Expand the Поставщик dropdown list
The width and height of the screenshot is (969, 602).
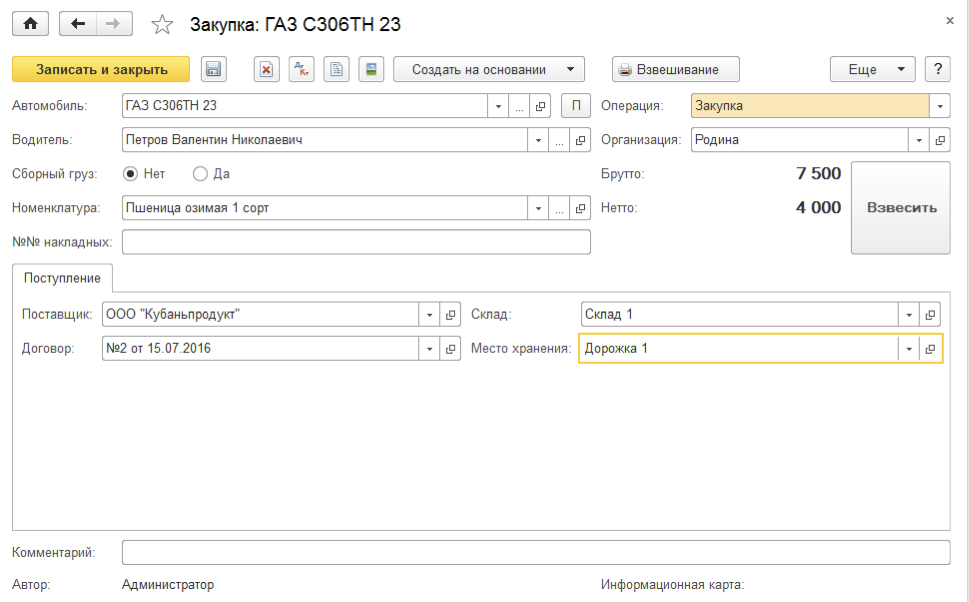point(429,315)
